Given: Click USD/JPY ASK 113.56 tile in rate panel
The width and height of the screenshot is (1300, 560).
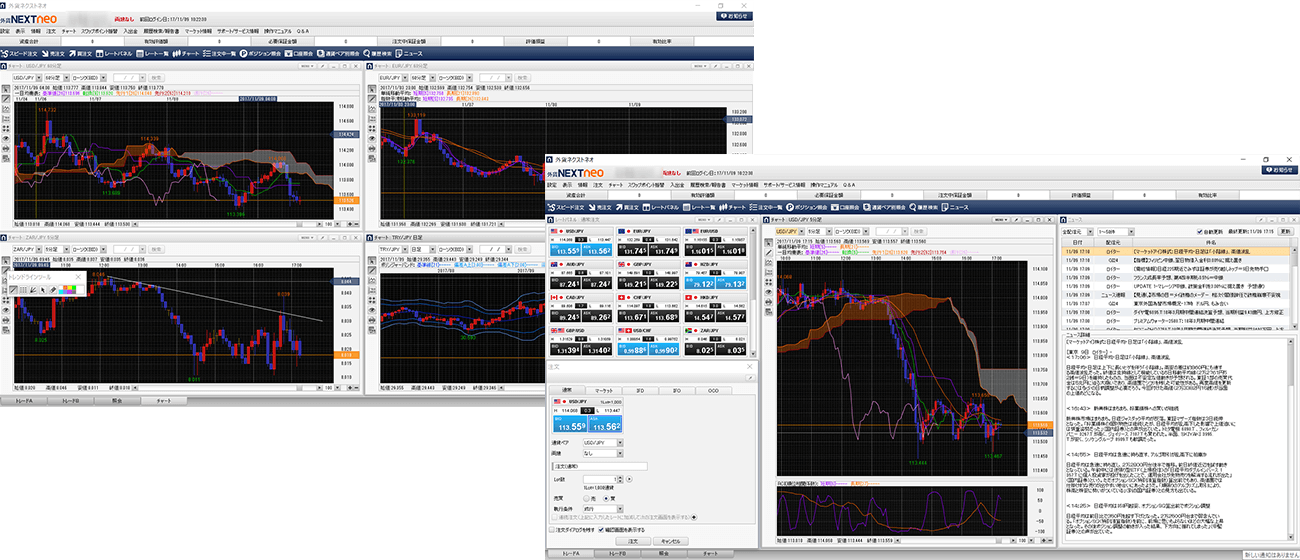Looking at the screenshot, I should [x=597, y=250].
